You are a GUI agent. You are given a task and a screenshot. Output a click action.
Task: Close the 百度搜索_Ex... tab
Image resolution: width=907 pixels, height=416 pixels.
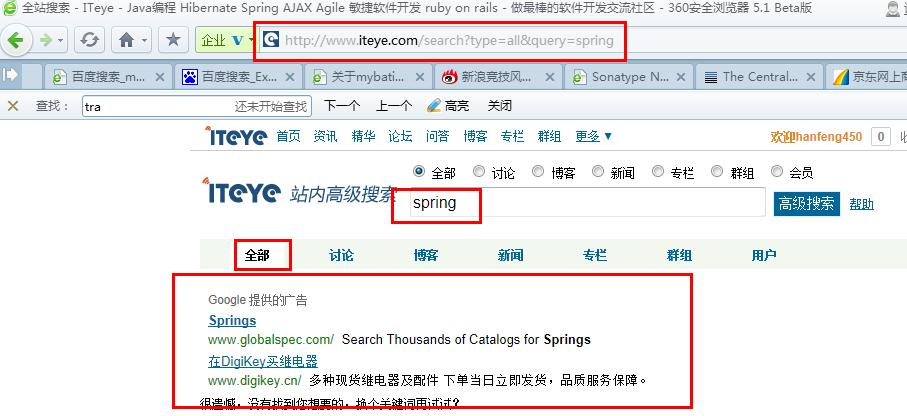click(x=290, y=77)
